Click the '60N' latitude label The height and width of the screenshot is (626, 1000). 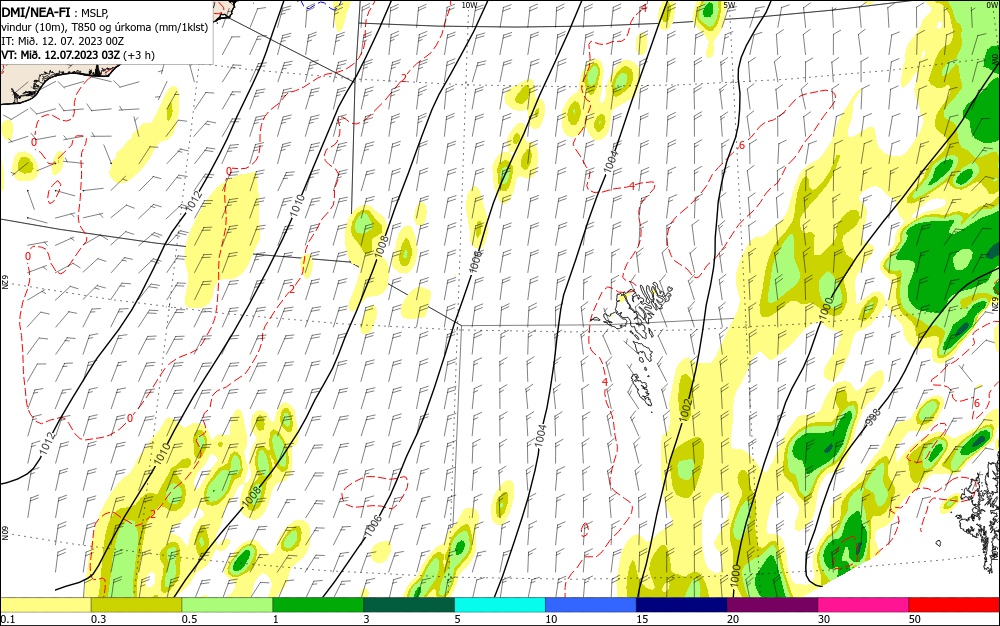[4, 531]
